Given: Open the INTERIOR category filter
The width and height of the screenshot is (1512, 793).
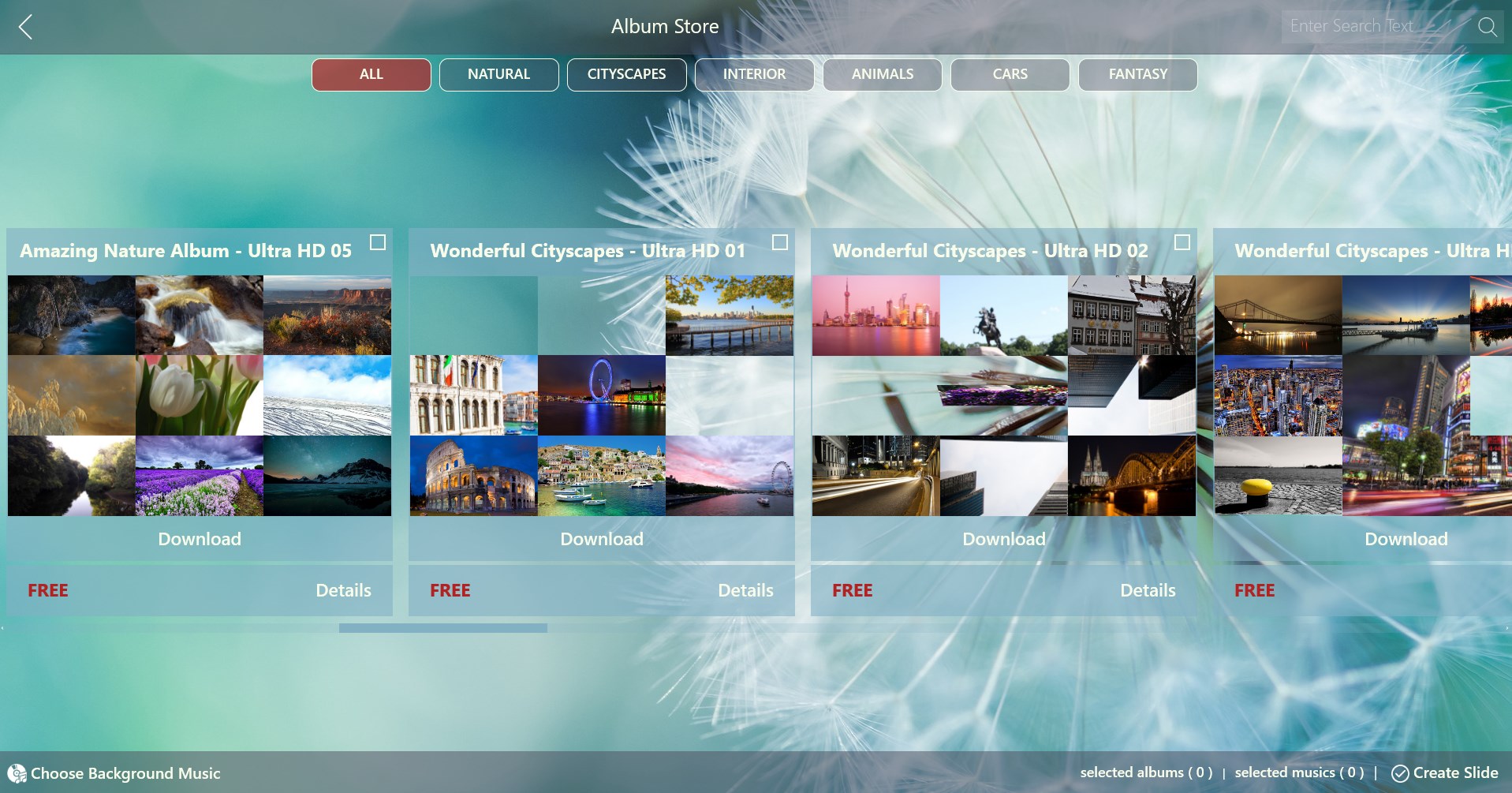Looking at the screenshot, I should pyautogui.click(x=755, y=75).
